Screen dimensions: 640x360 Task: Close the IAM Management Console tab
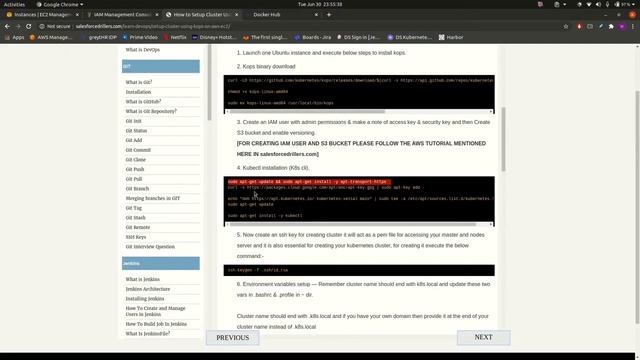[x=157, y=15]
